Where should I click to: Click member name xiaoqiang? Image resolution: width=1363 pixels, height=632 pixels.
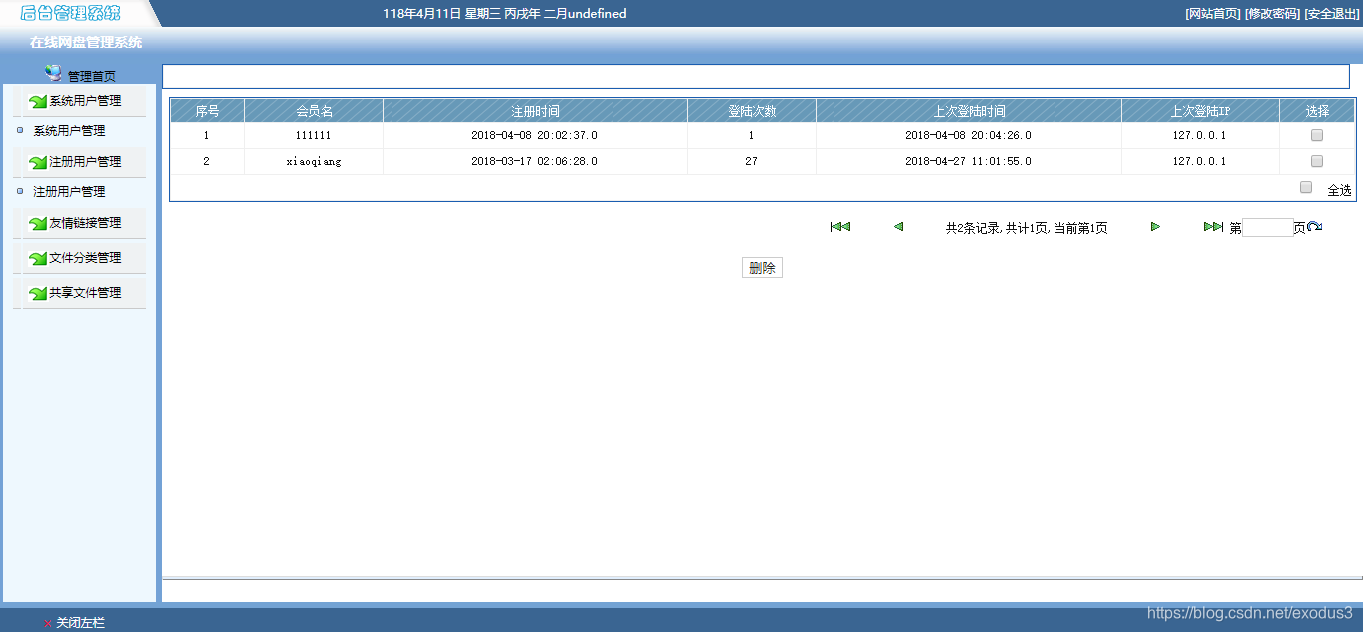click(313, 161)
